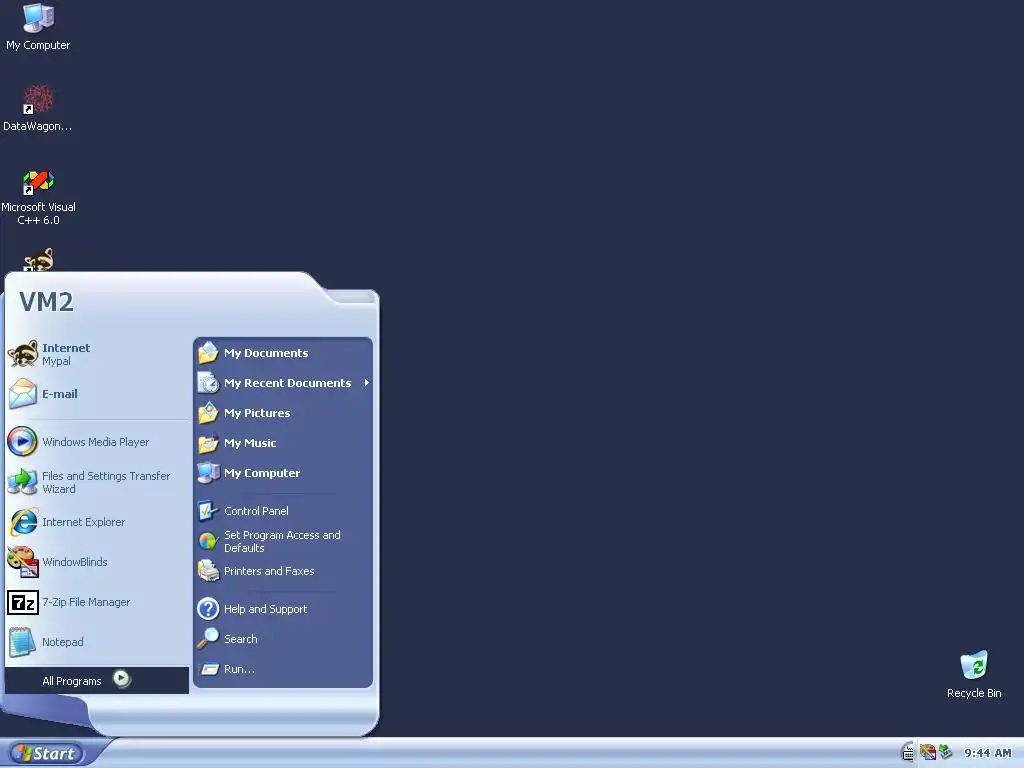The height and width of the screenshot is (768, 1024).
Task: Start Files and Settings Transfer Wizard
Action: [97, 482]
